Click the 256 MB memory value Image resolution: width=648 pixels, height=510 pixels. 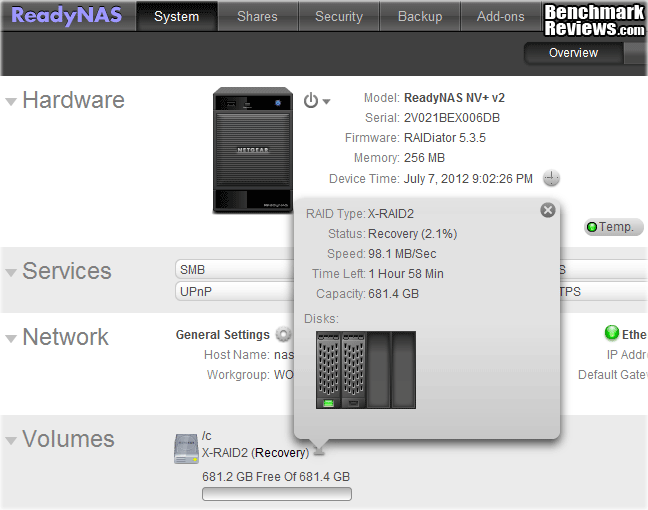click(x=424, y=157)
